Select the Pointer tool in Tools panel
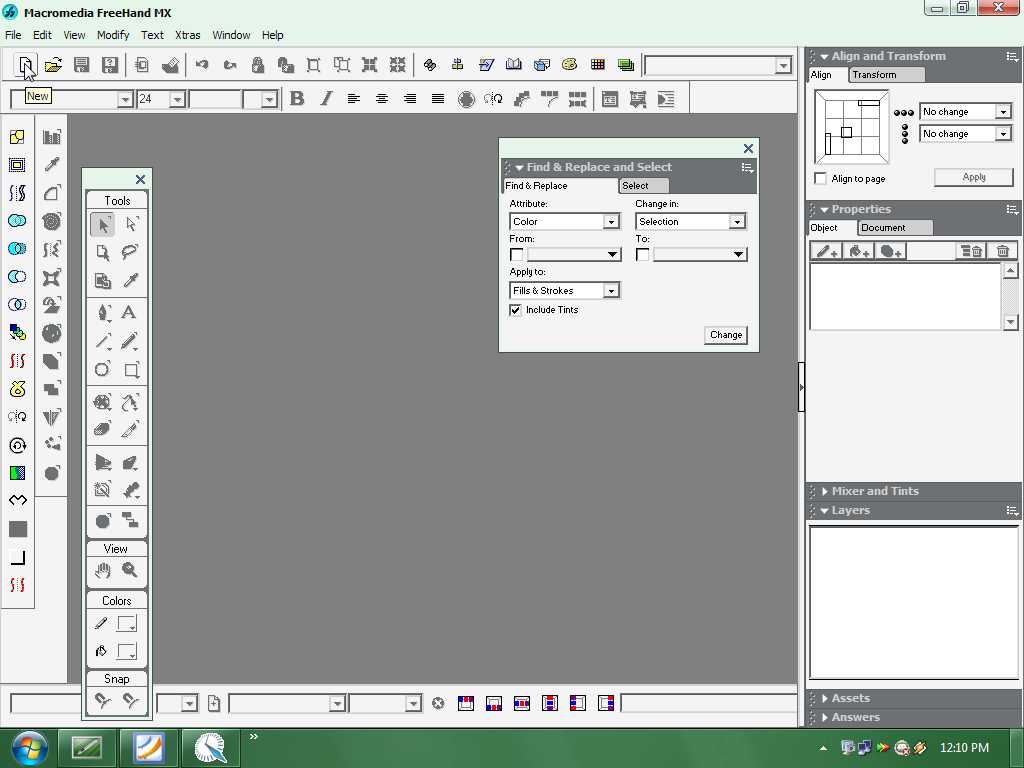The width and height of the screenshot is (1024, 768). [103, 225]
